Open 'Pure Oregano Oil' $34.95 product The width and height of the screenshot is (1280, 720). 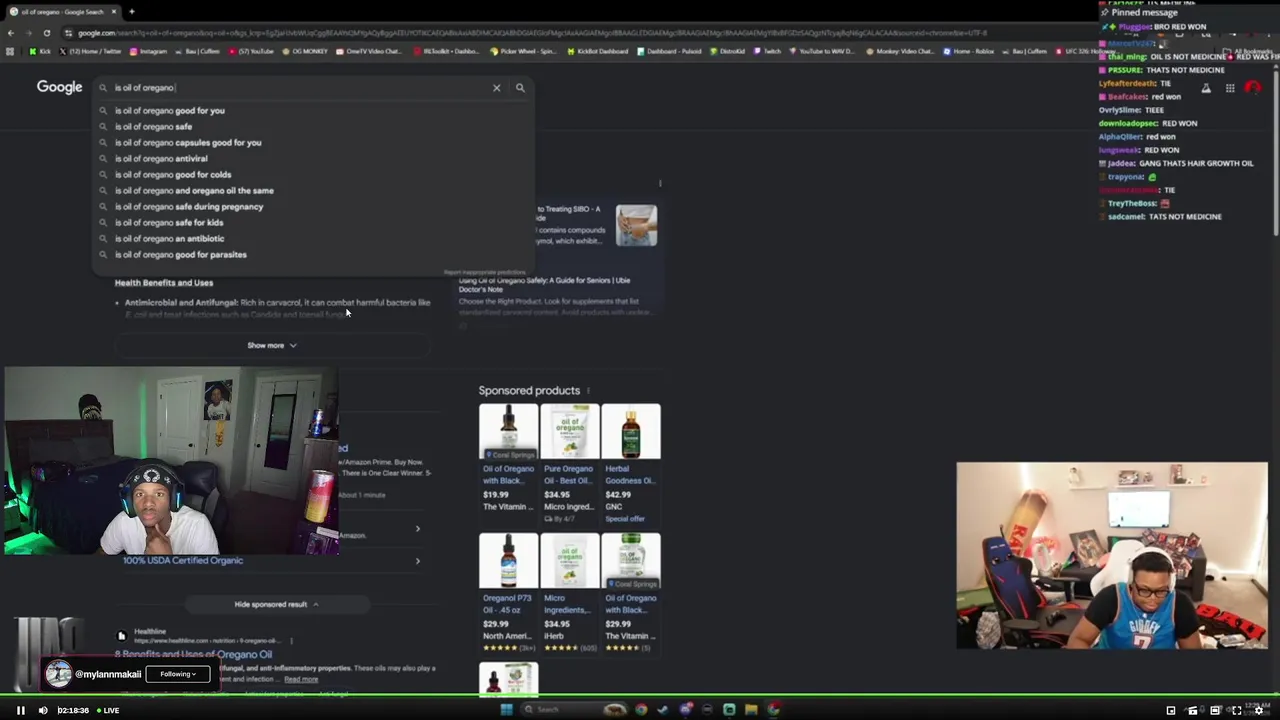[x=569, y=463]
